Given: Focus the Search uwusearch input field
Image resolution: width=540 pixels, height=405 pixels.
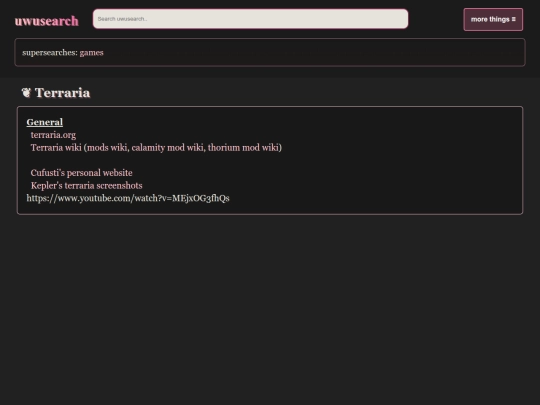Looking at the screenshot, I should (250, 19).
